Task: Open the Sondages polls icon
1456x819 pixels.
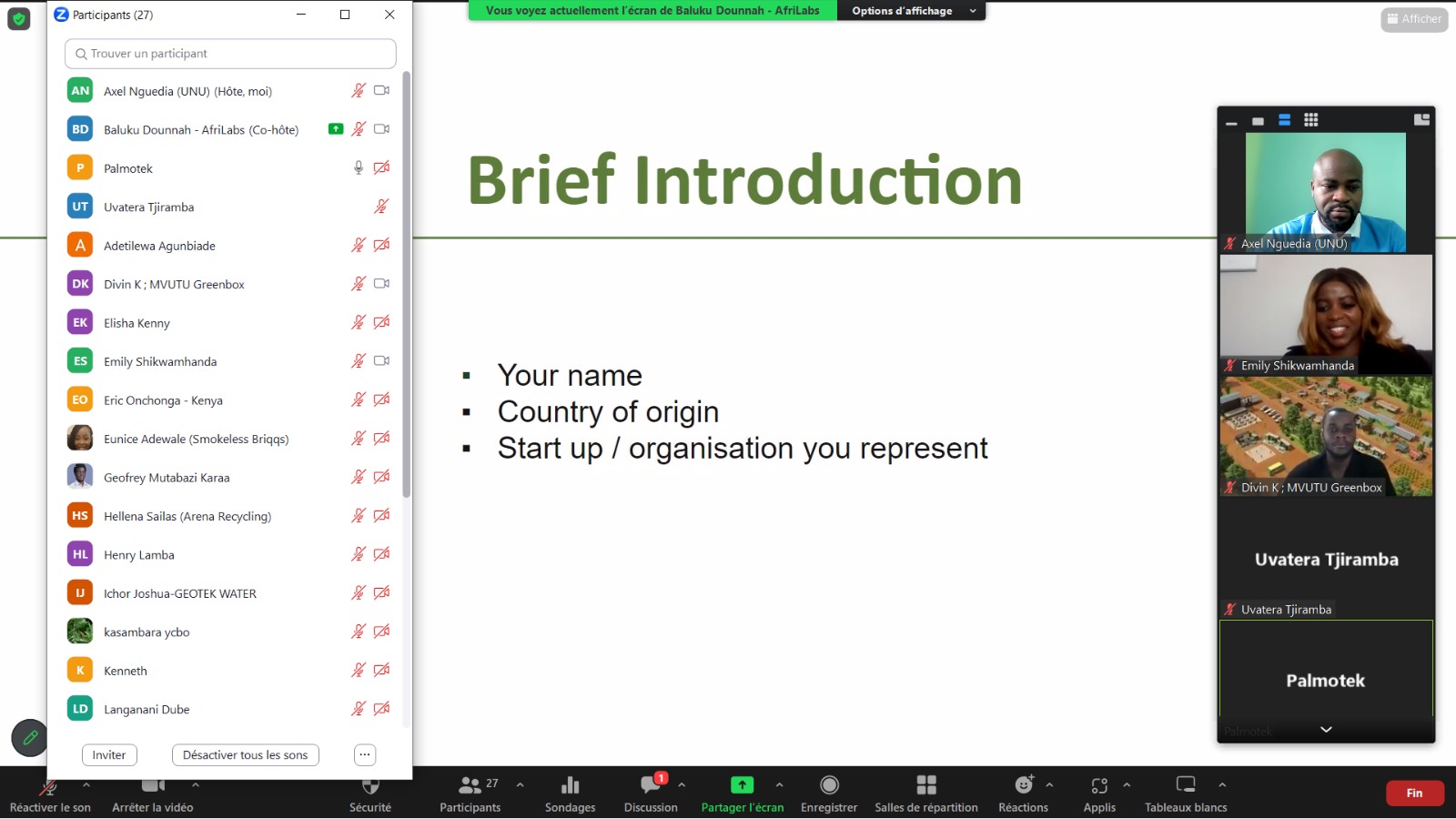Action: 570,785
